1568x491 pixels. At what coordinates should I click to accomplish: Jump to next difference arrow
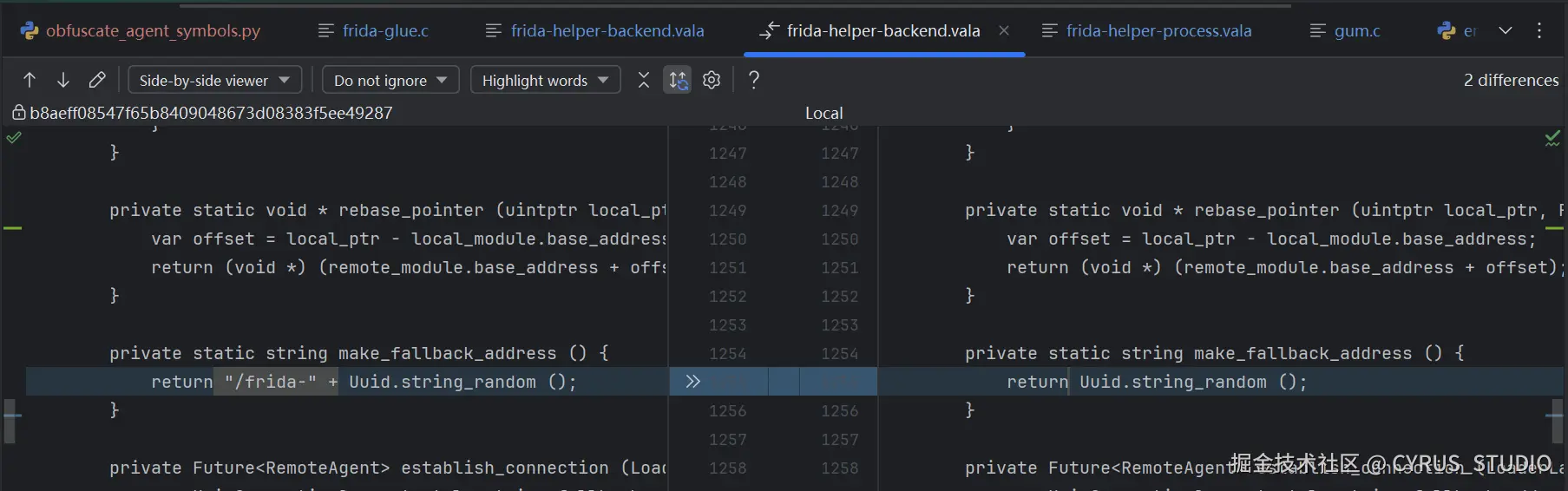pos(63,81)
